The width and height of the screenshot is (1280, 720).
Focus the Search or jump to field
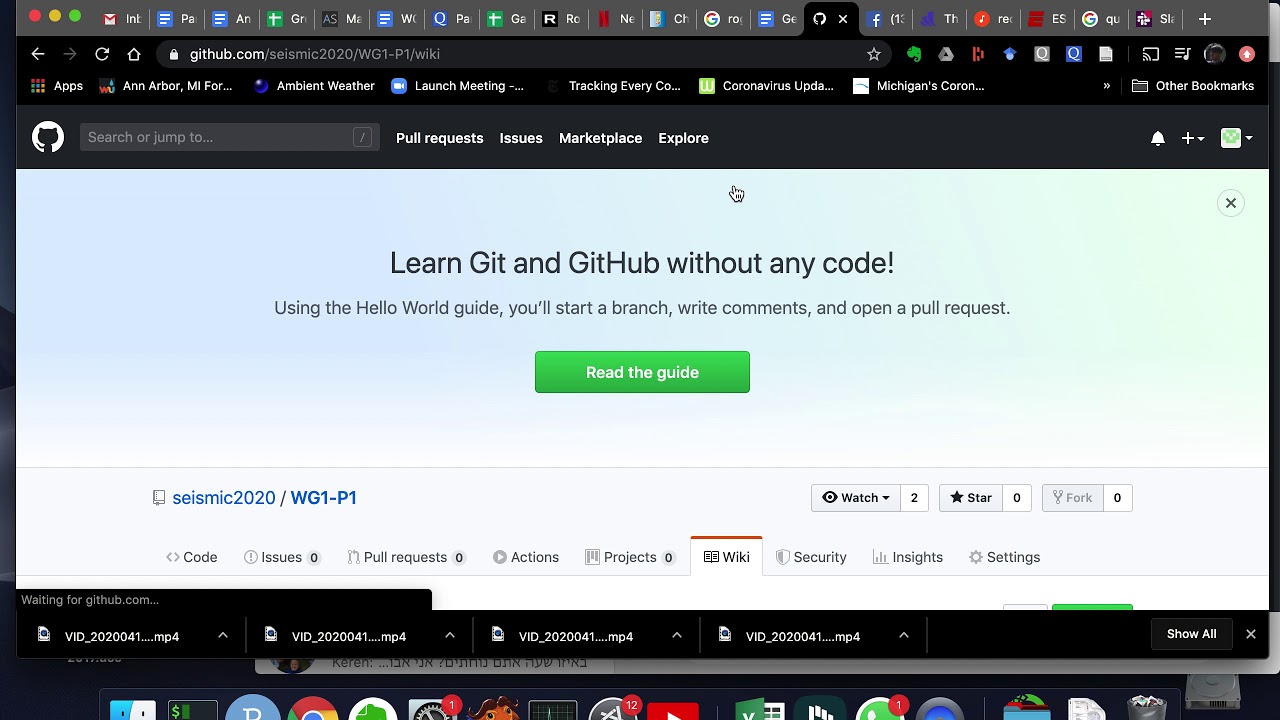point(229,137)
